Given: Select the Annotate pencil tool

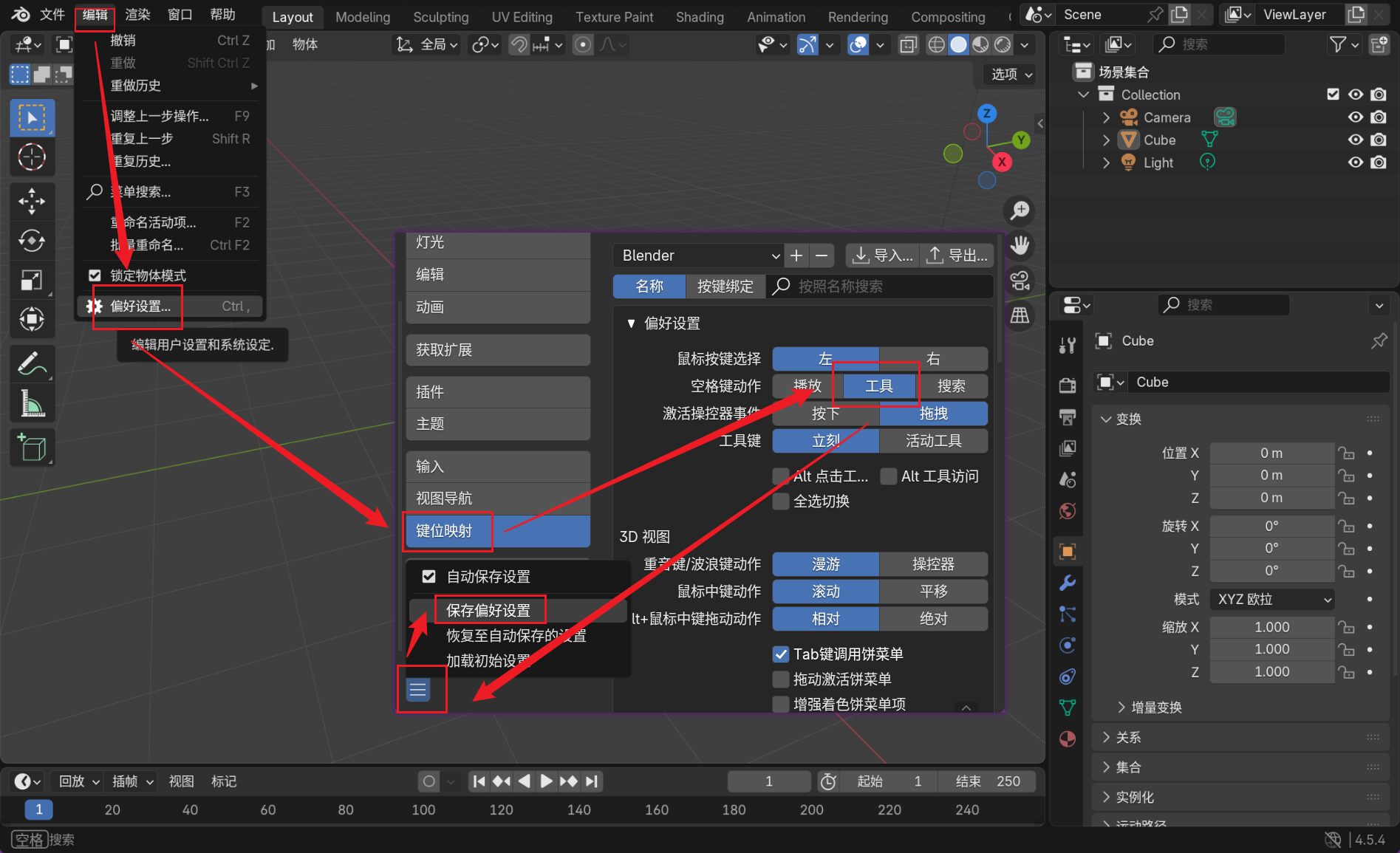Looking at the screenshot, I should click(x=32, y=363).
